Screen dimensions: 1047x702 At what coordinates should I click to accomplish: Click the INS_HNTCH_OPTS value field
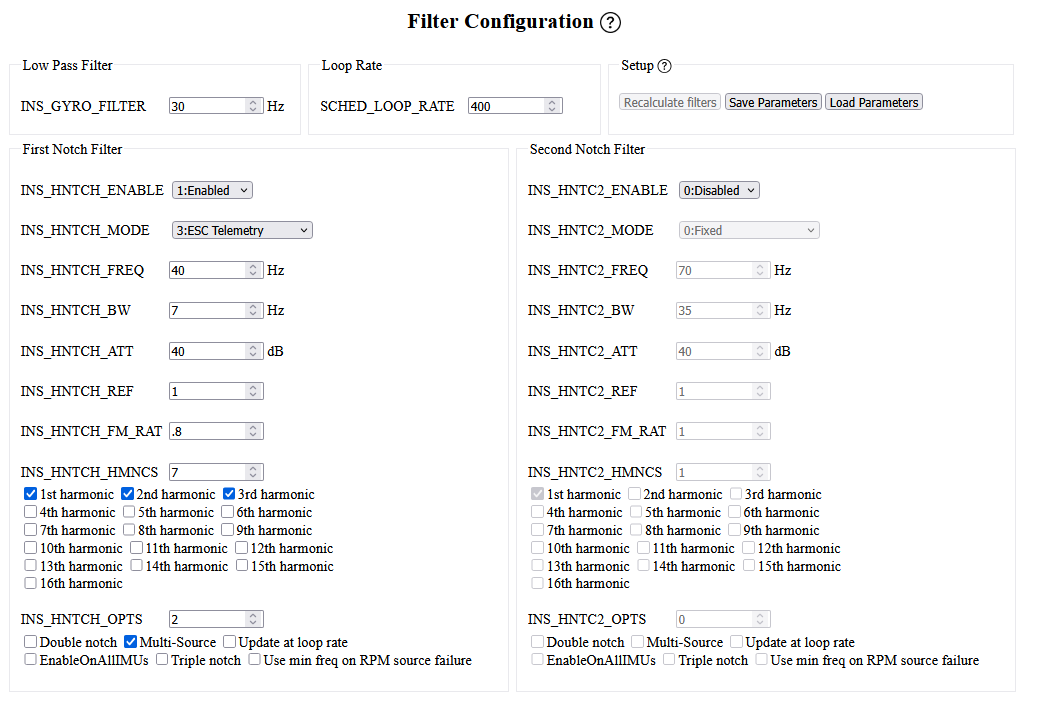206,619
